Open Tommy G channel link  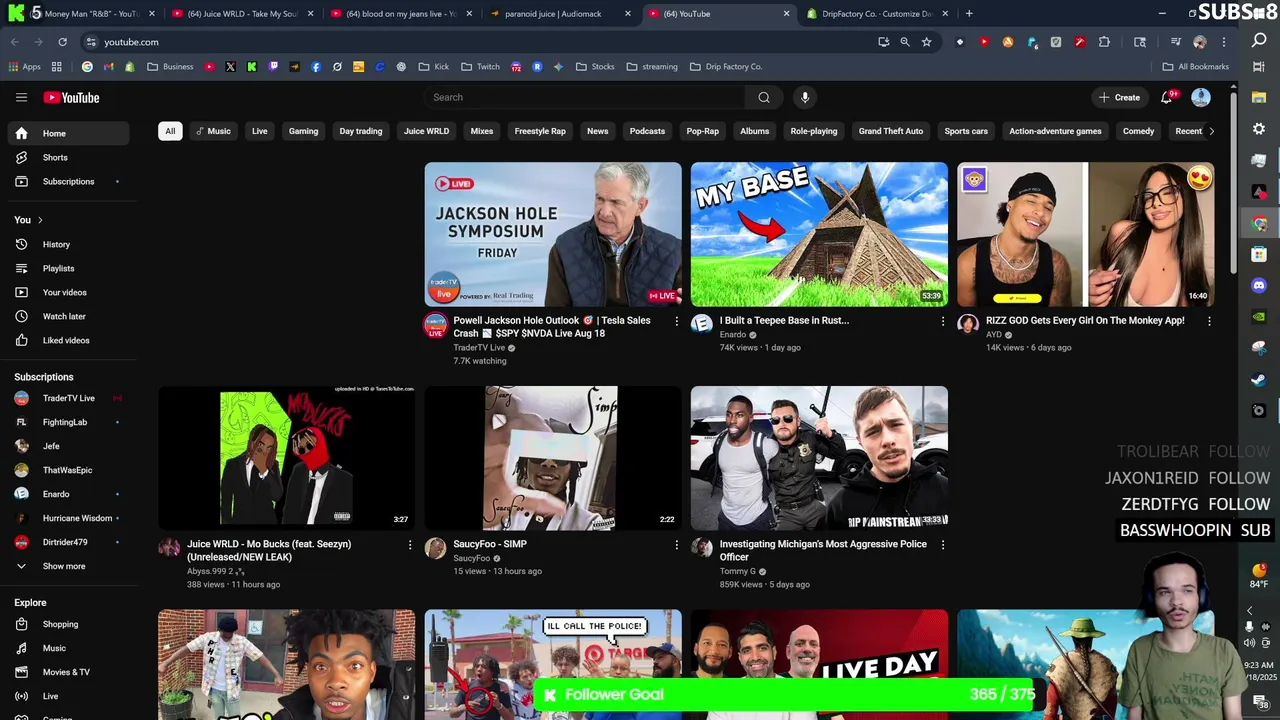tap(738, 572)
